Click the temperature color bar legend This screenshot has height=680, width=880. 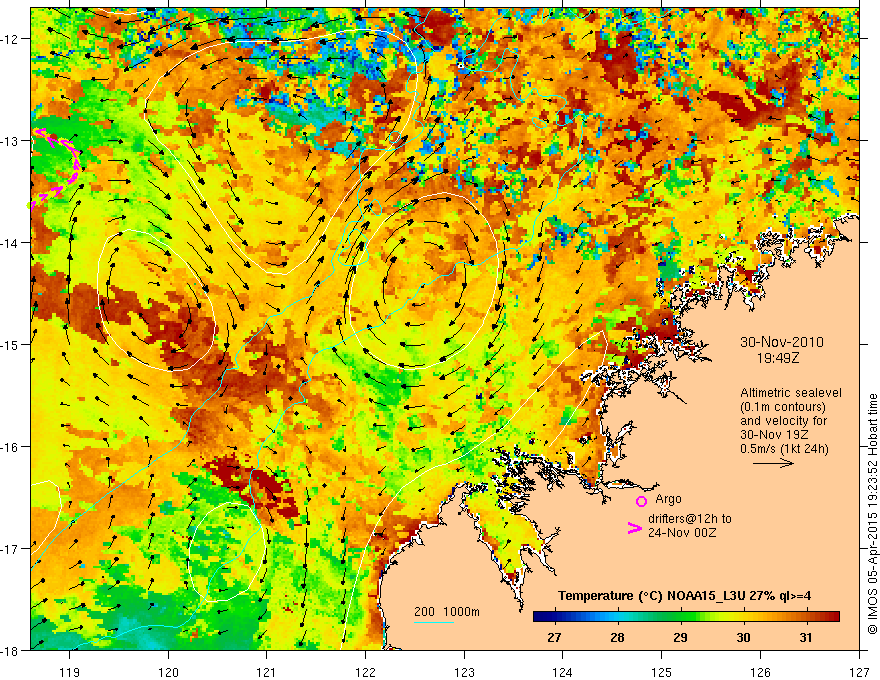(x=686, y=617)
